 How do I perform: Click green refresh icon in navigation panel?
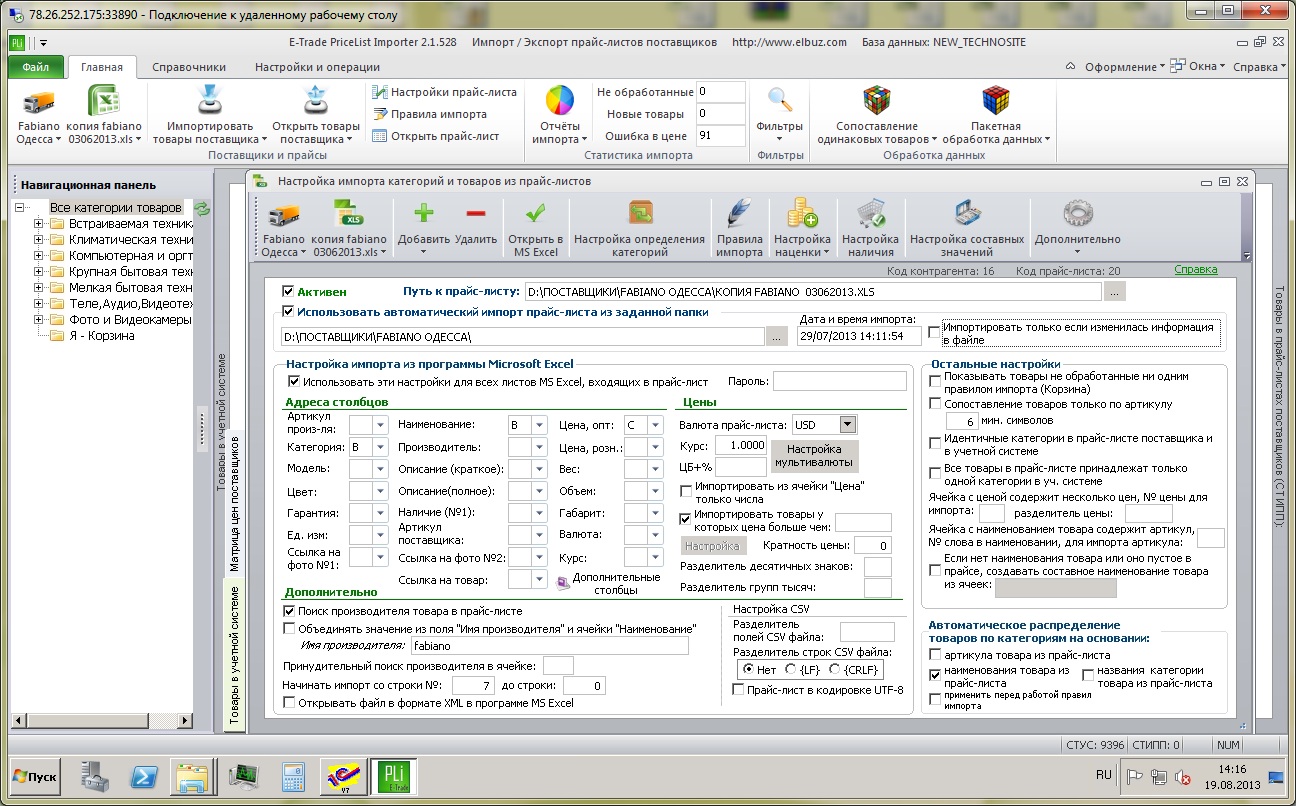click(202, 208)
